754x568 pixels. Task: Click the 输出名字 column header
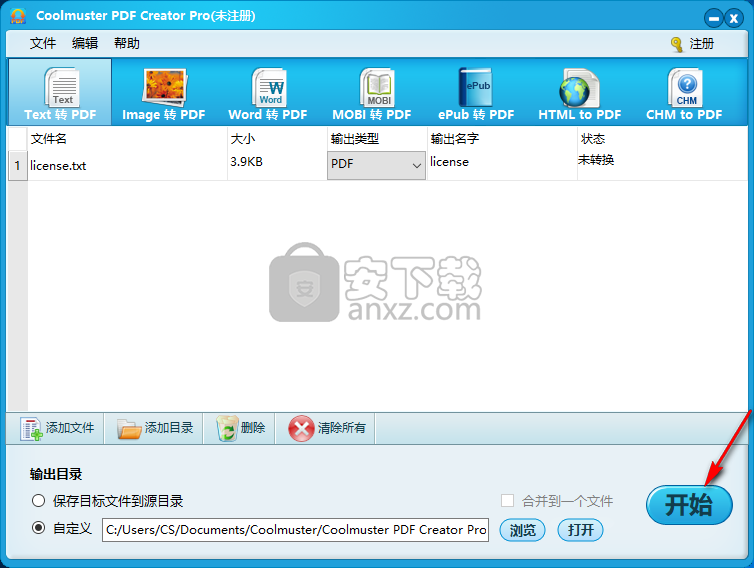point(502,139)
